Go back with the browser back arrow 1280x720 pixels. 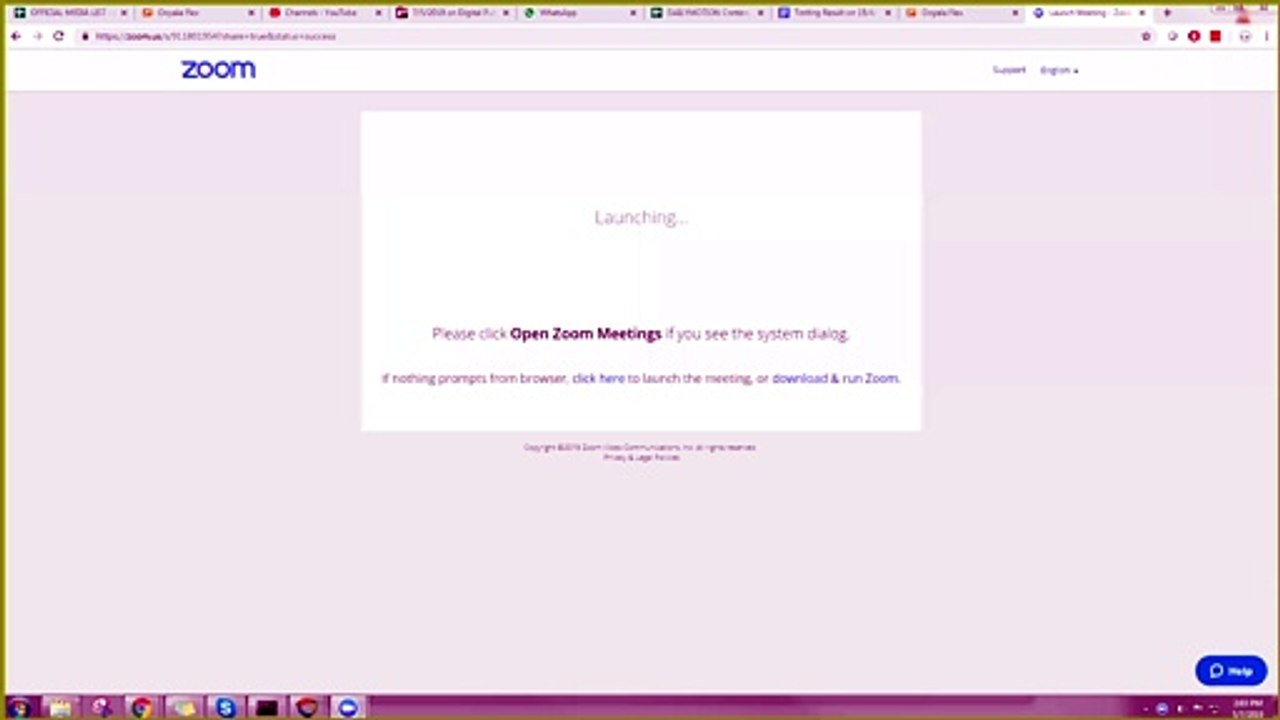point(16,36)
